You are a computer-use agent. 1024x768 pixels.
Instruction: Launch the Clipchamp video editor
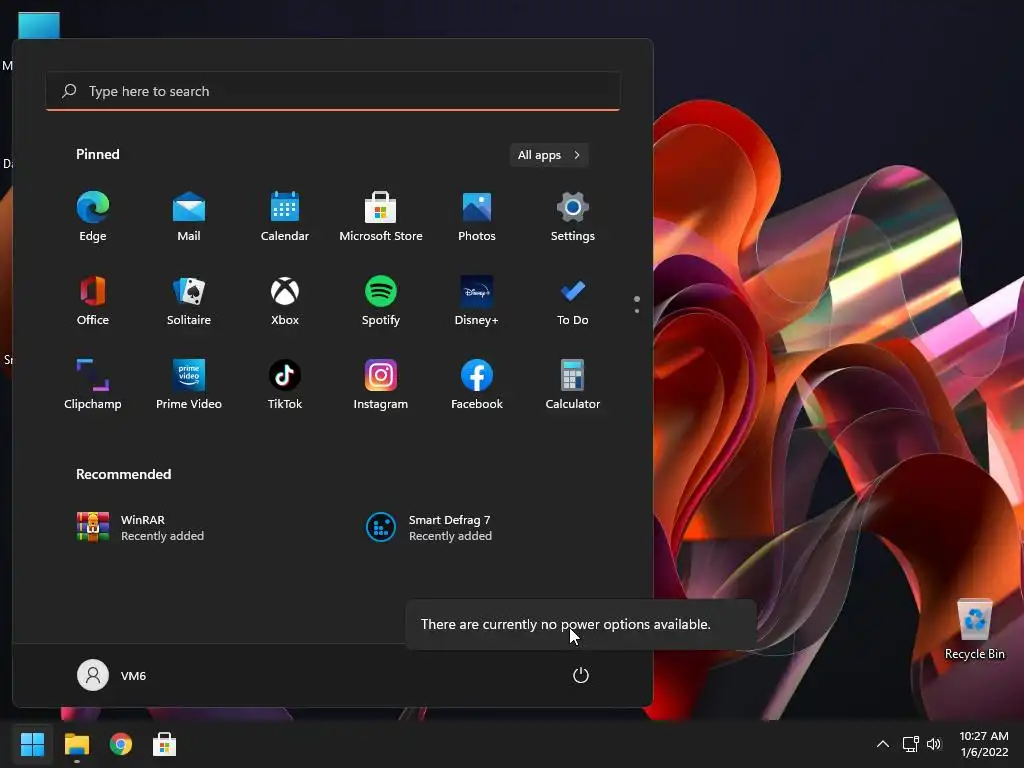[93, 385]
